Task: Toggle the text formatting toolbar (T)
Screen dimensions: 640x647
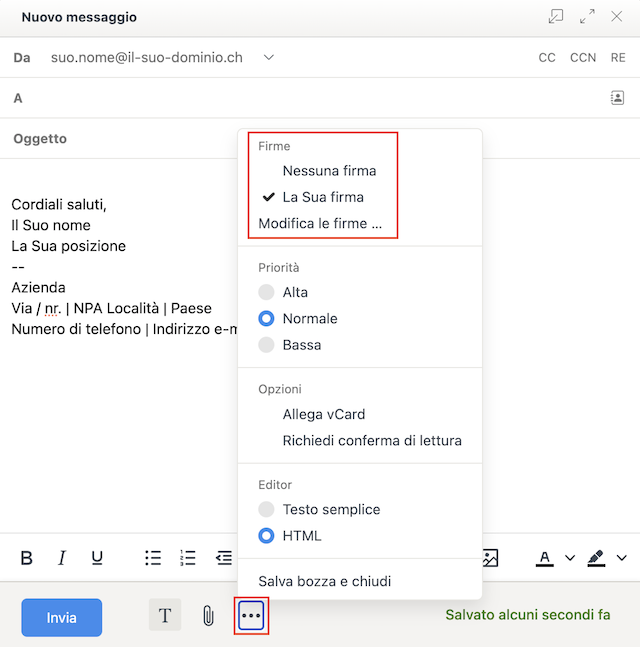Action: click(165, 615)
